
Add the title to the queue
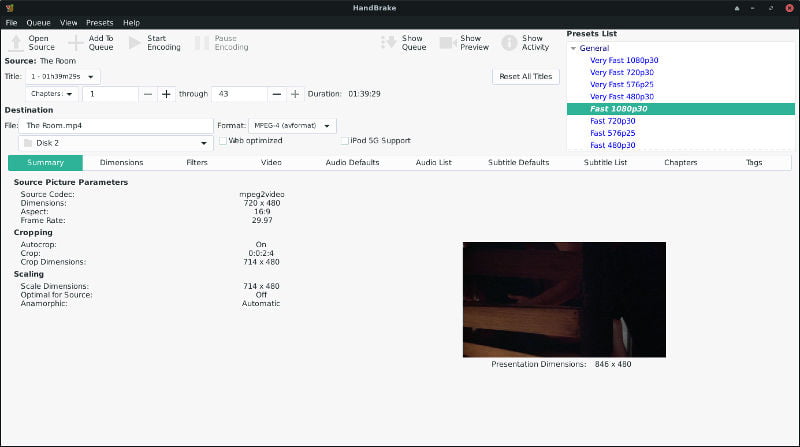76,43
